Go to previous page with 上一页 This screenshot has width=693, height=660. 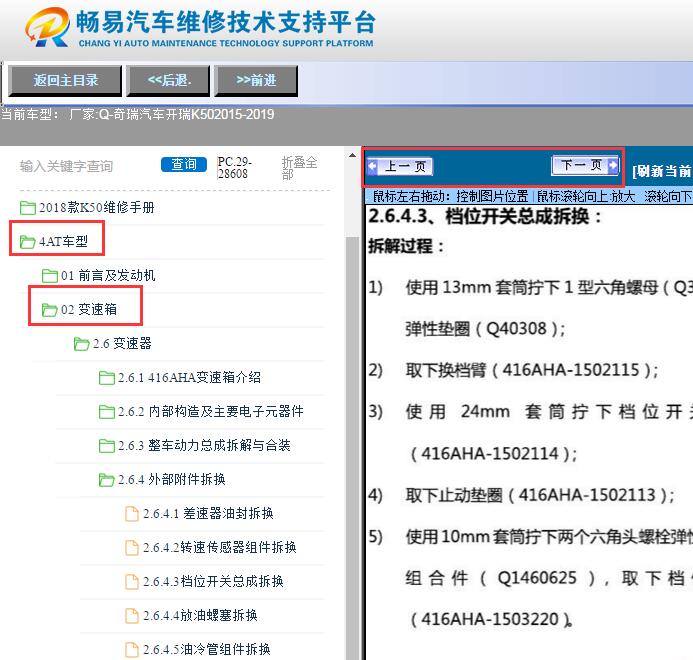pos(400,167)
